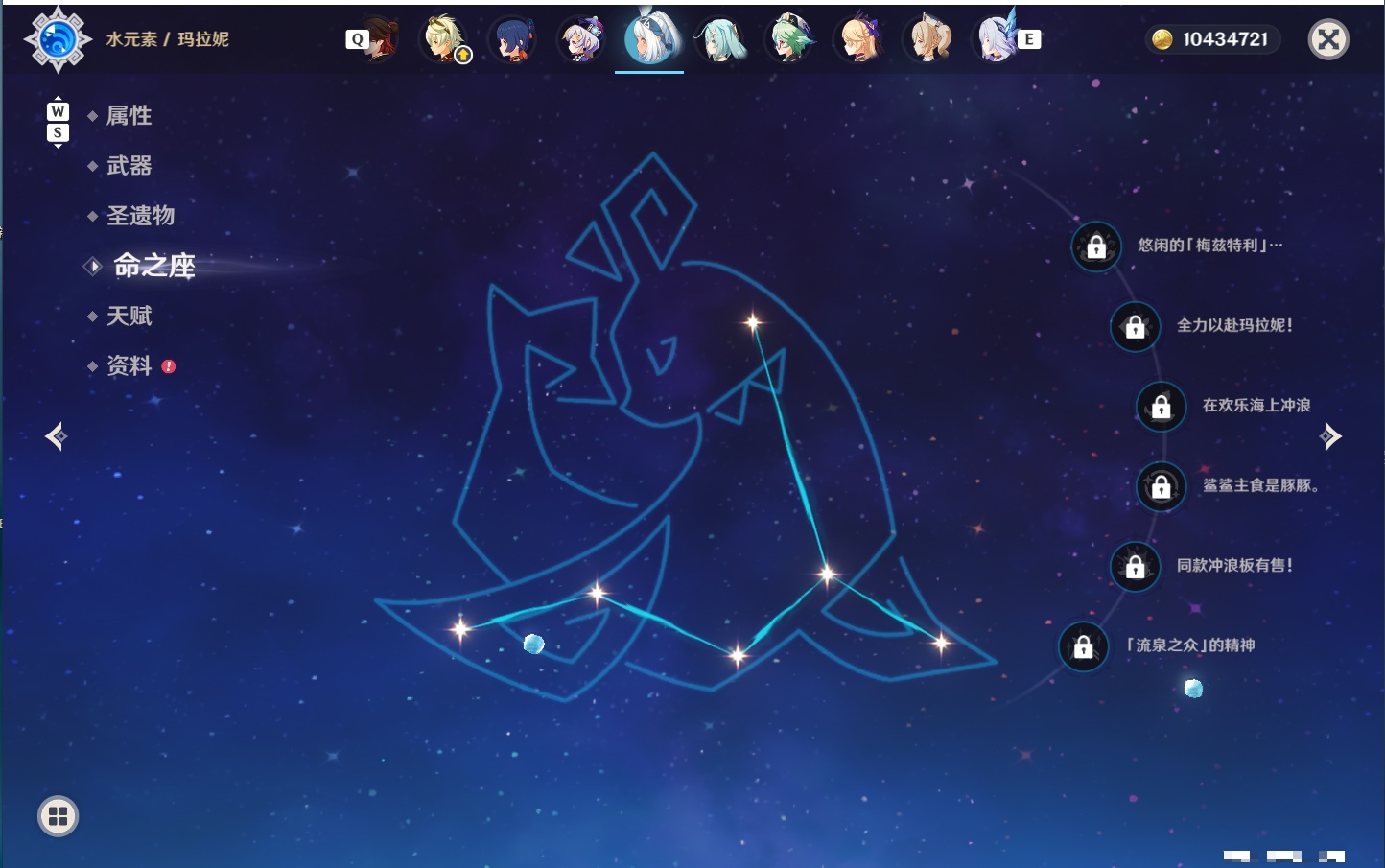
Task: Close the character screen with the X button
Action: pyautogui.click(x=1328, y=39)
